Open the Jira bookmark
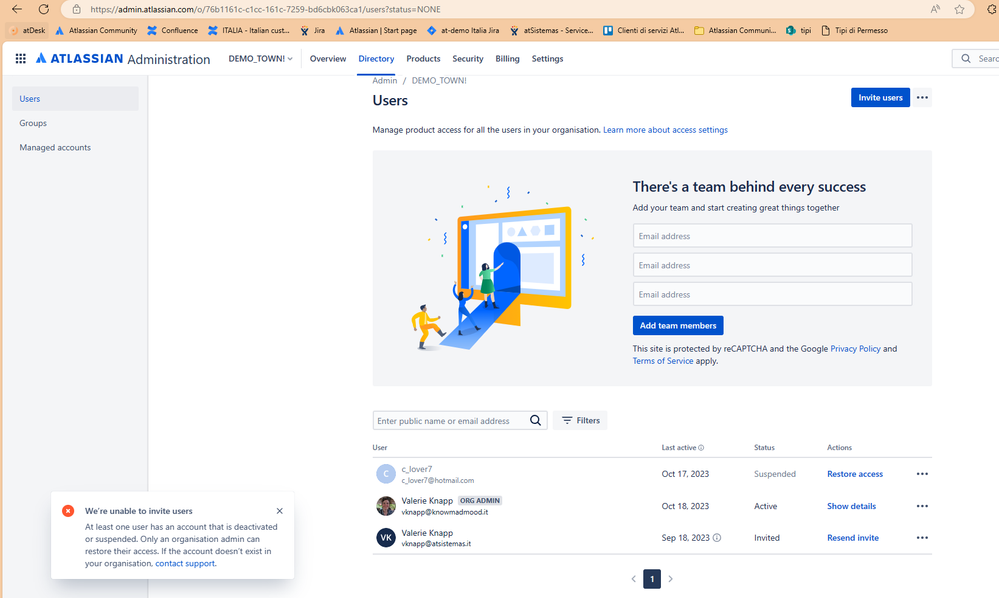The height and width of the screenshot is (598, 999). pos(313,31)
